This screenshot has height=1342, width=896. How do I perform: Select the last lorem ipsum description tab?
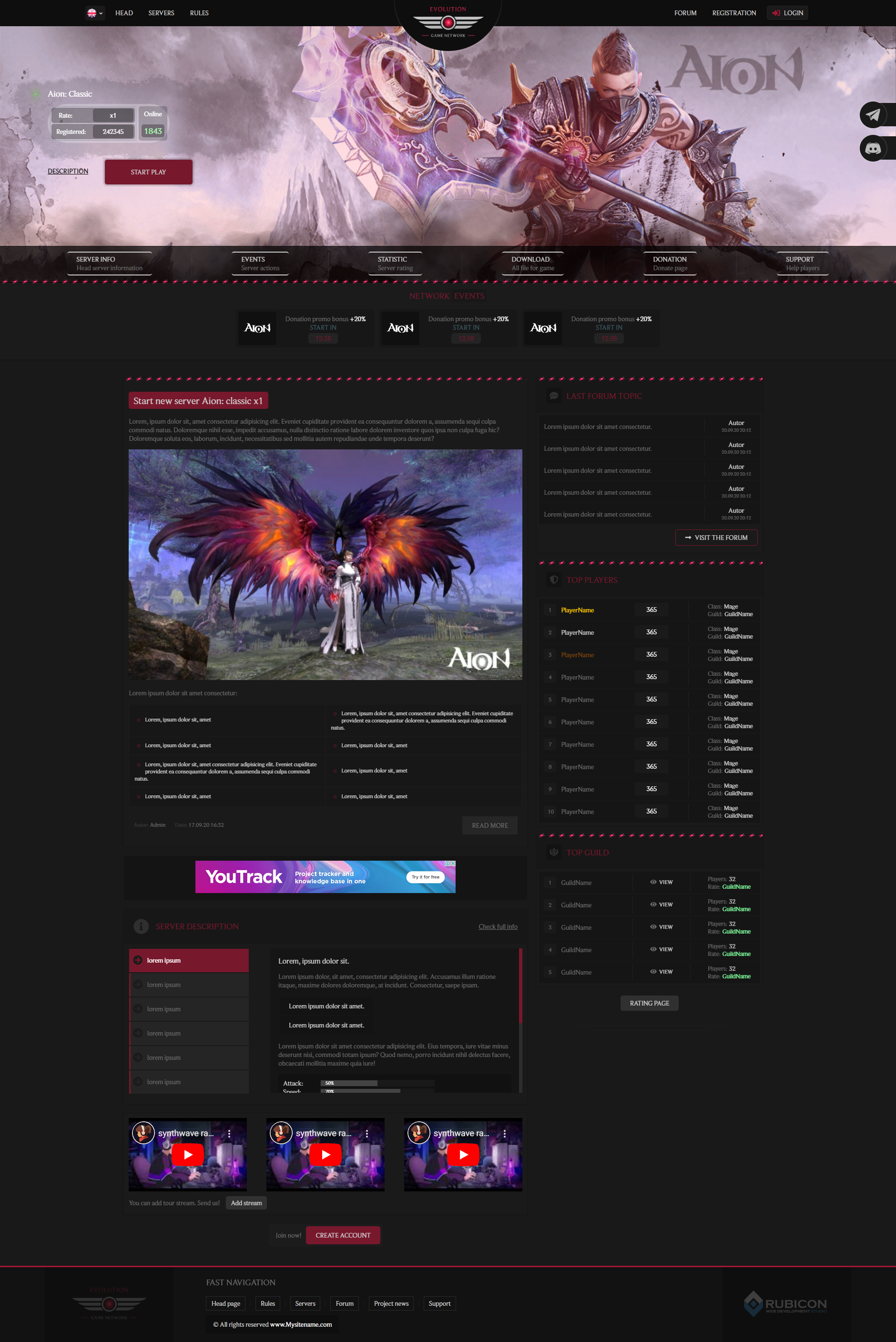(x=189, y=1082)
